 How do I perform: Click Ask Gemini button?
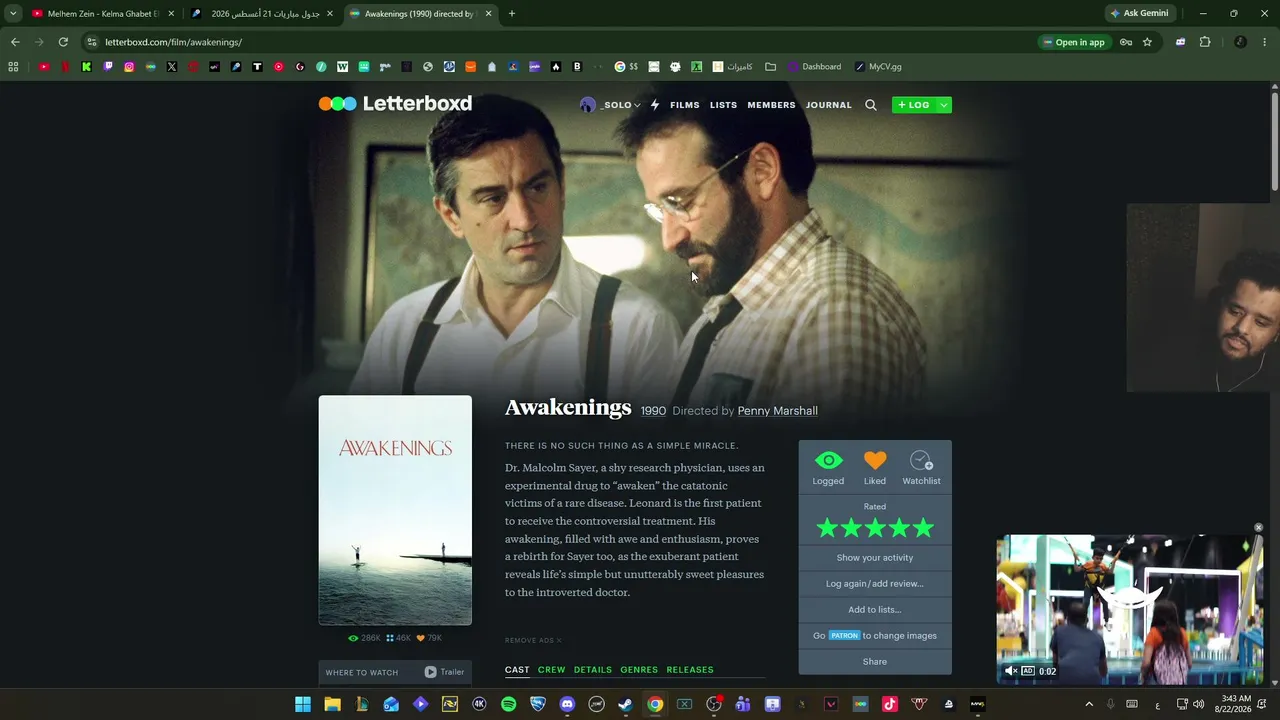click(x=1139, y=14)
